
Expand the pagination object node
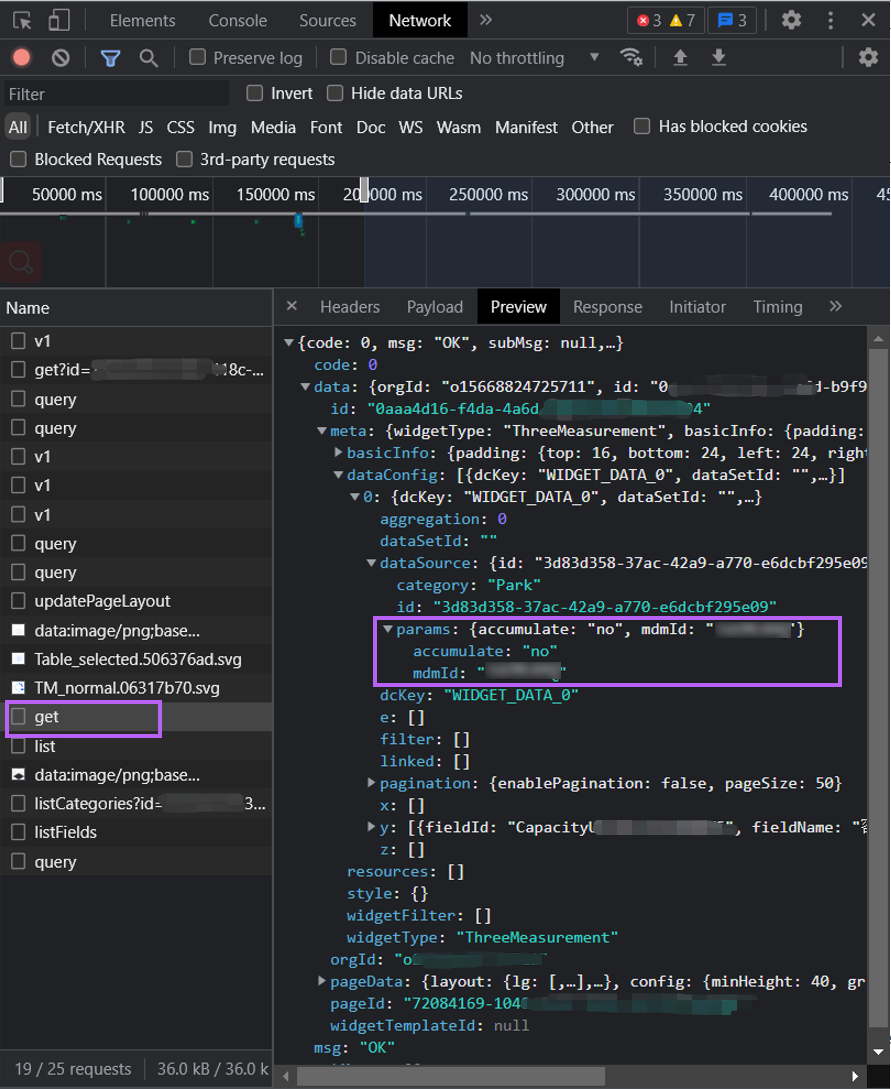372,783
